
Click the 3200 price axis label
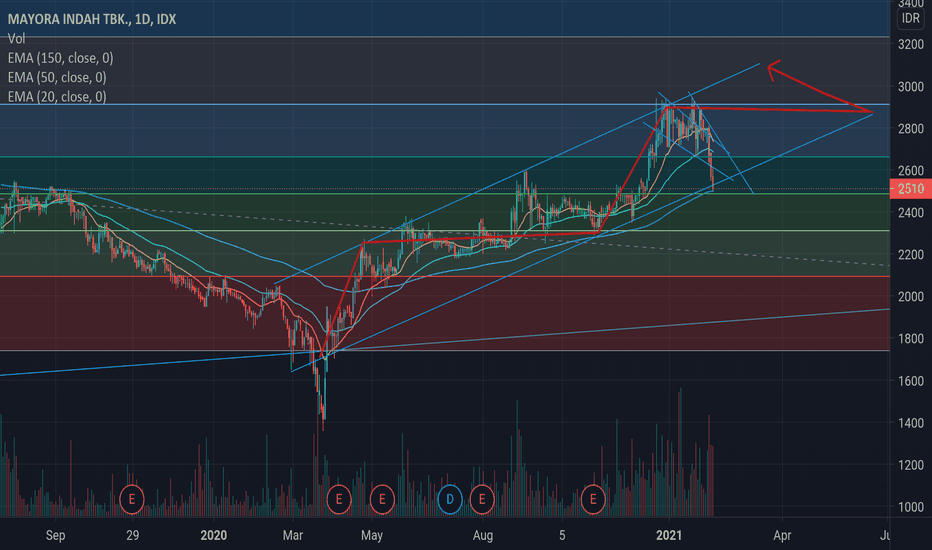(x=911, y=45)
